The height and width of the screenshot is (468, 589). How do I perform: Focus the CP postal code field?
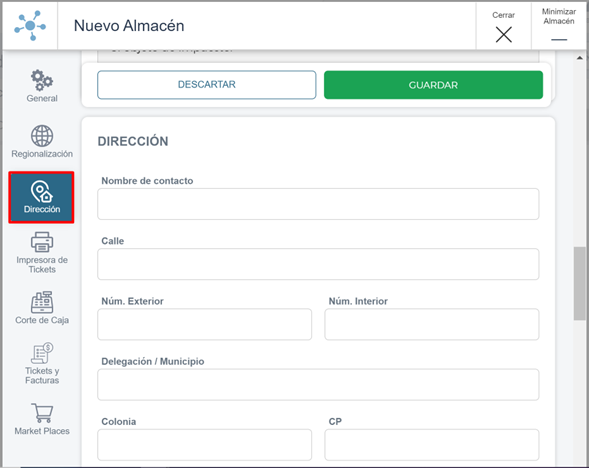coord(432,445)
